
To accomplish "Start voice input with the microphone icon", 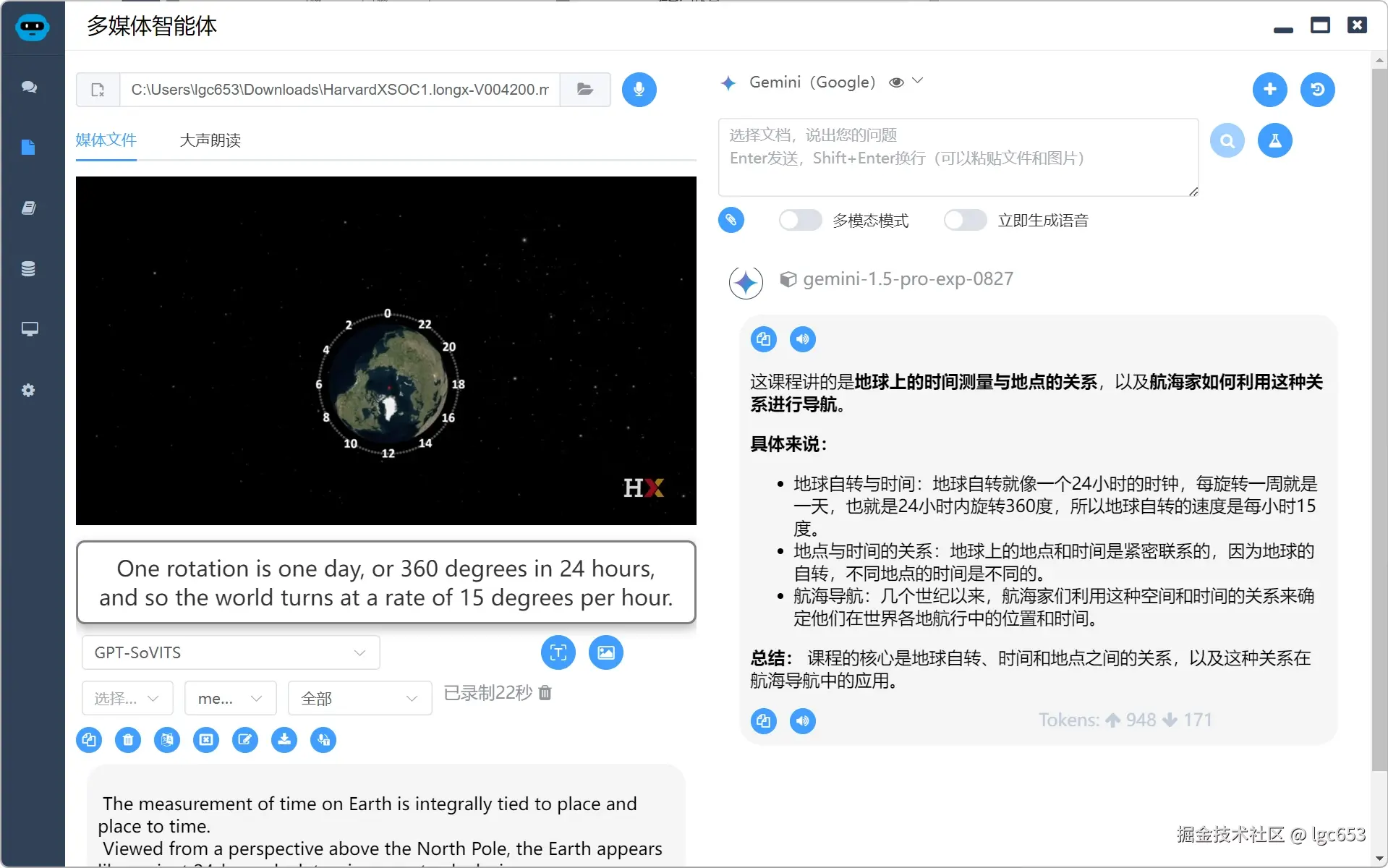I will tap(639, 90).
